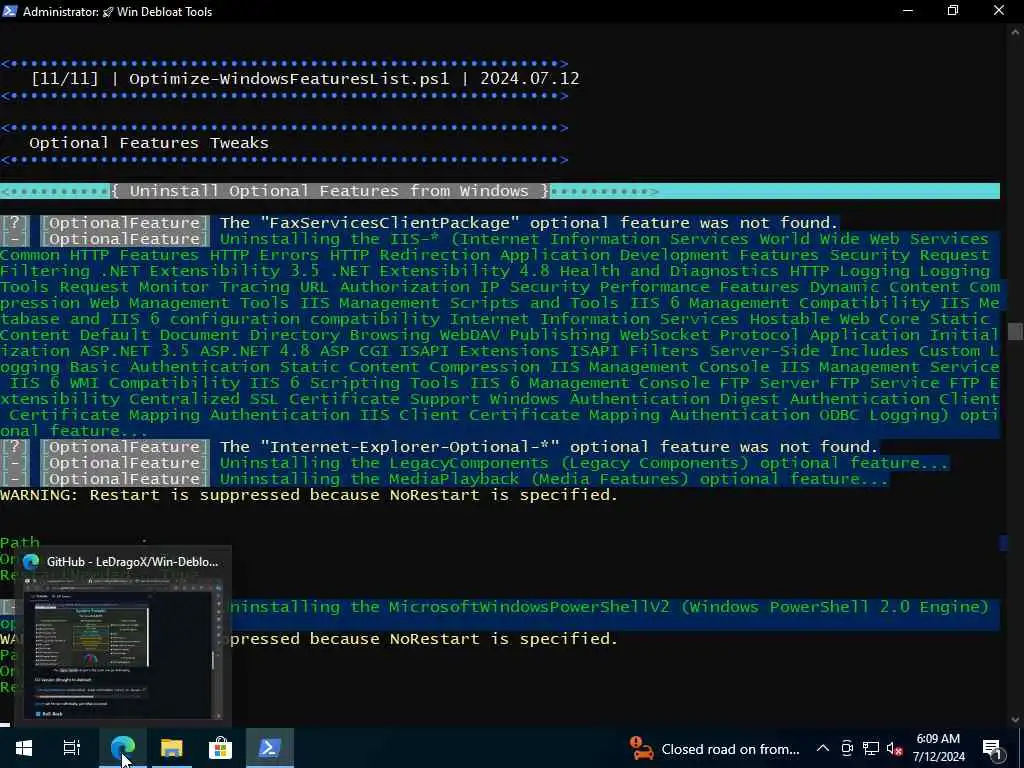The image size is (1024, 768).
Task: Open the traffic alert widget icon
Action: click(x=641, y=748)
